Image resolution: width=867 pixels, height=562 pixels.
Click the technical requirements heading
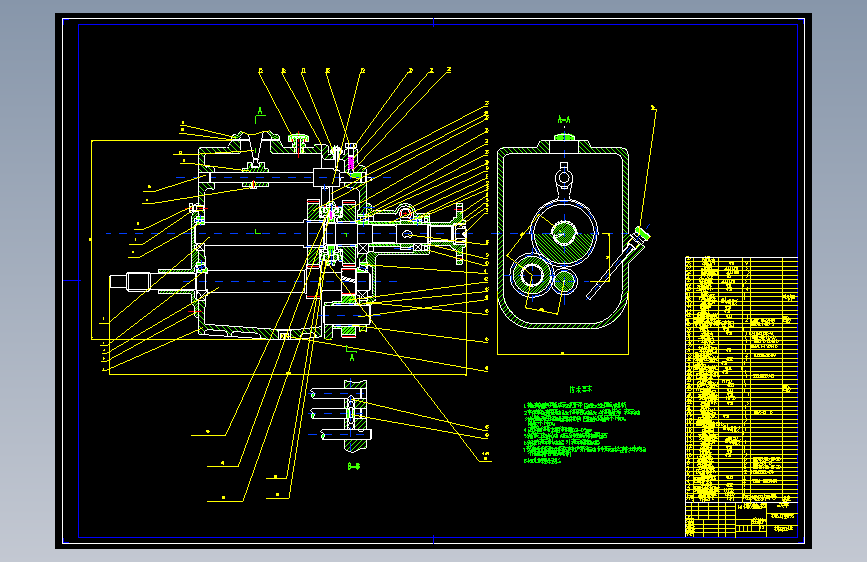coord(581,389)
